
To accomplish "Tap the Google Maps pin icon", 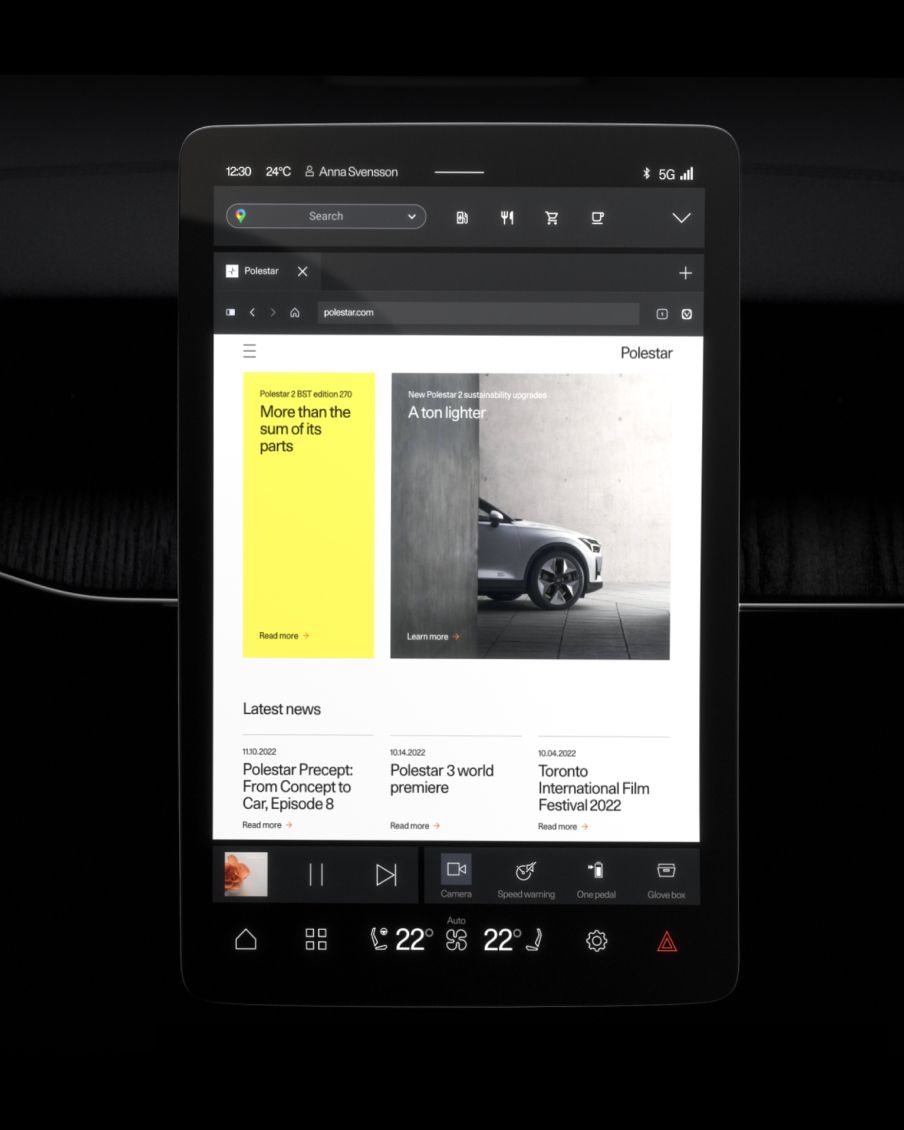I will coord(241,215).
